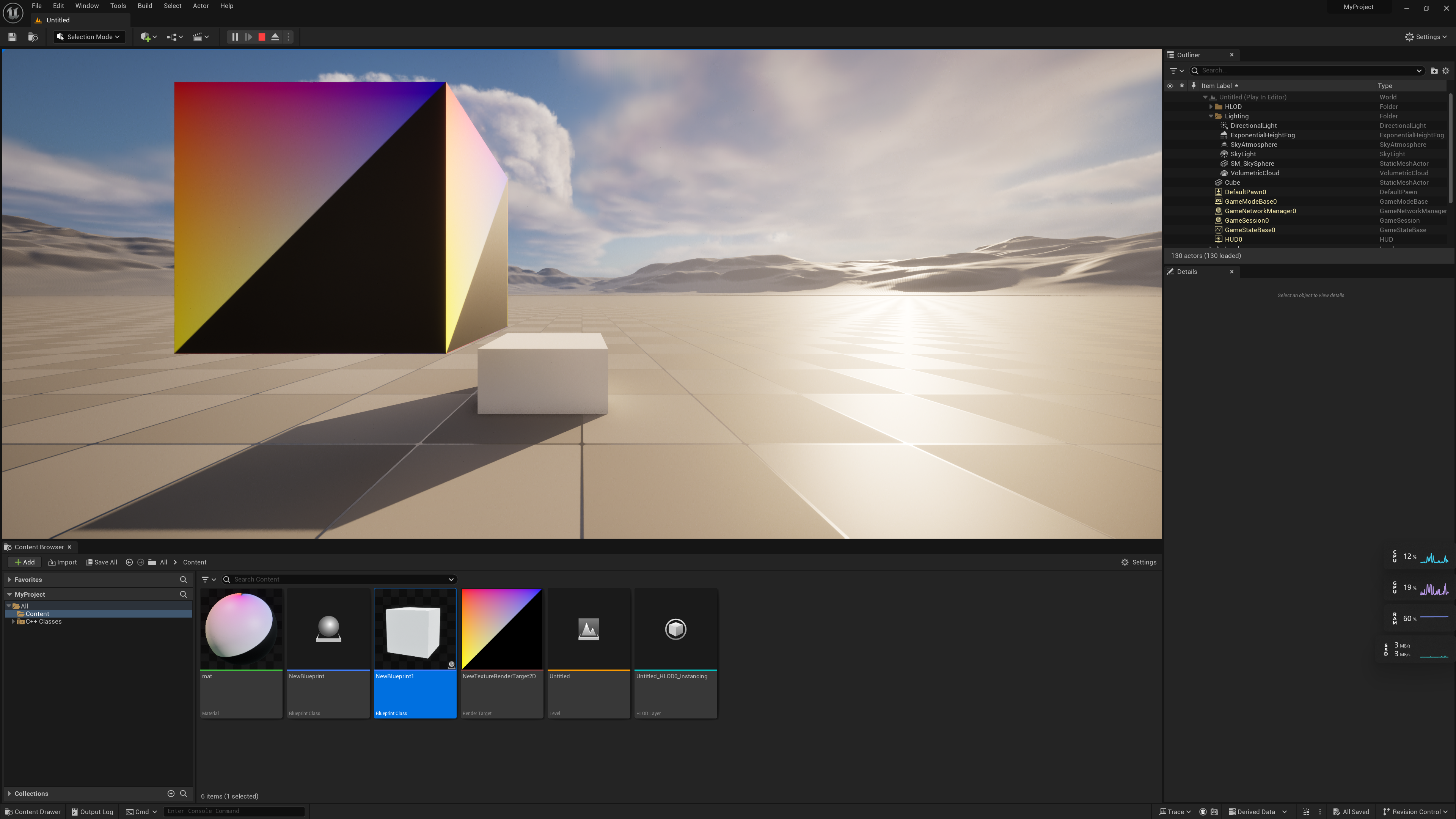Open the Selection Mode dropdown

coord(89,37)
